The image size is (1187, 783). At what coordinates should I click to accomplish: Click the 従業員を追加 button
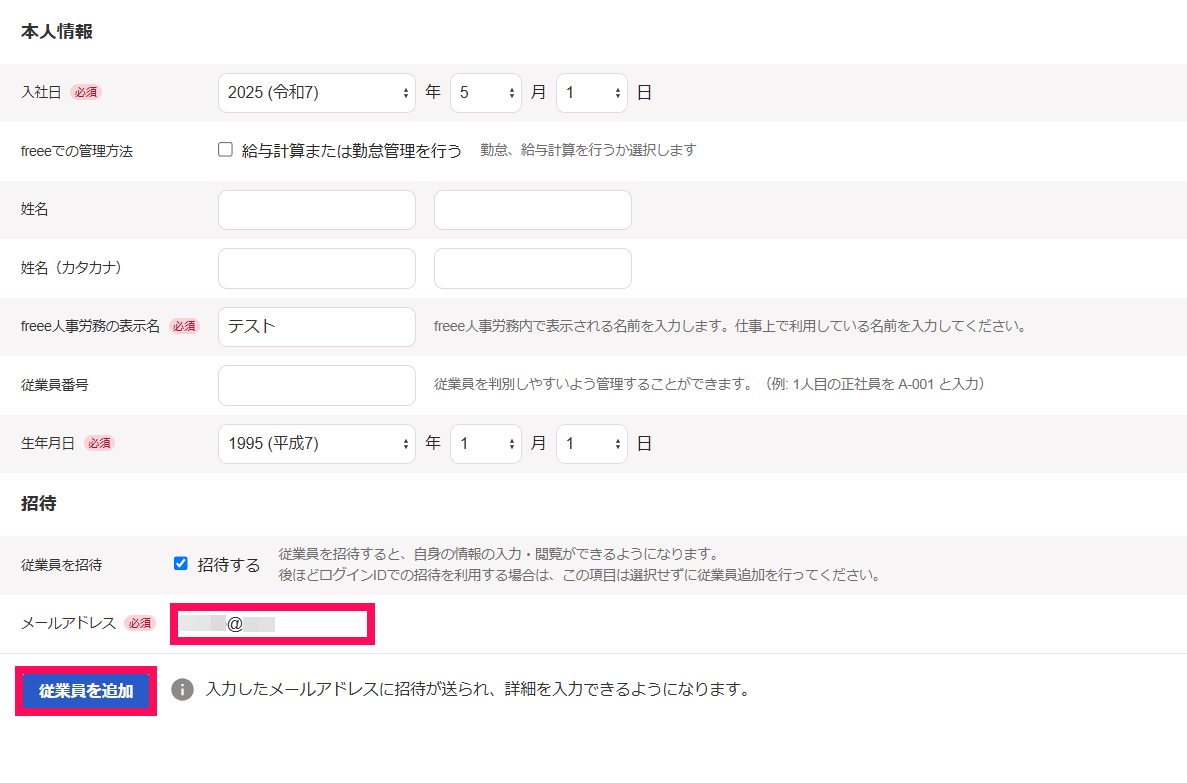(86, 691)
